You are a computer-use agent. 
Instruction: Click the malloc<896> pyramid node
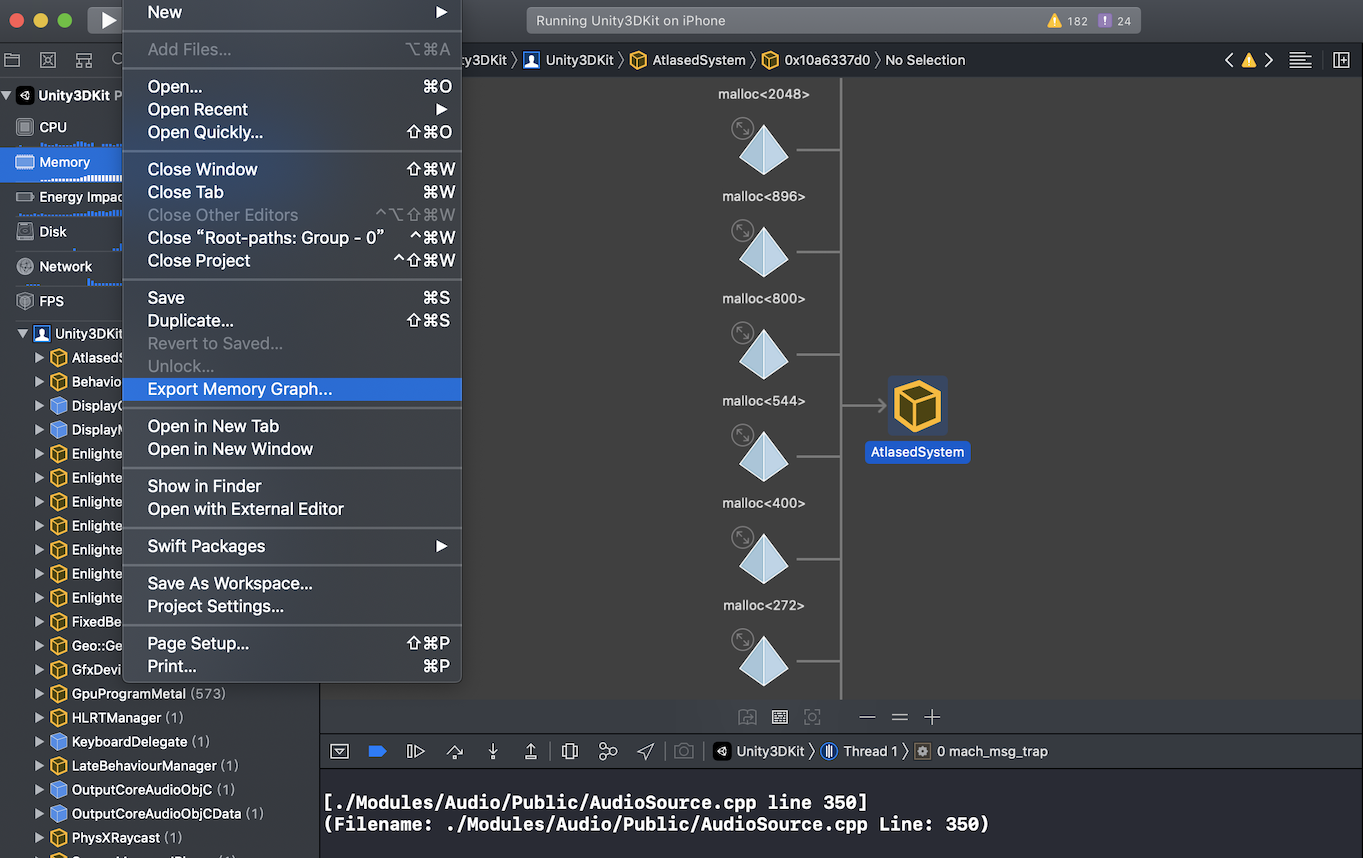(x=764, y=252)
